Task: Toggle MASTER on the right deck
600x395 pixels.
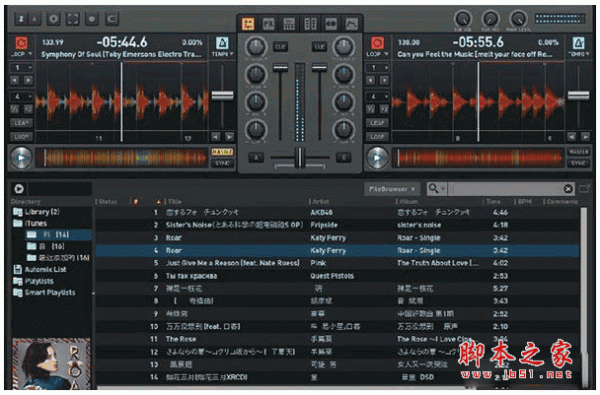Action: click(579, 152)
